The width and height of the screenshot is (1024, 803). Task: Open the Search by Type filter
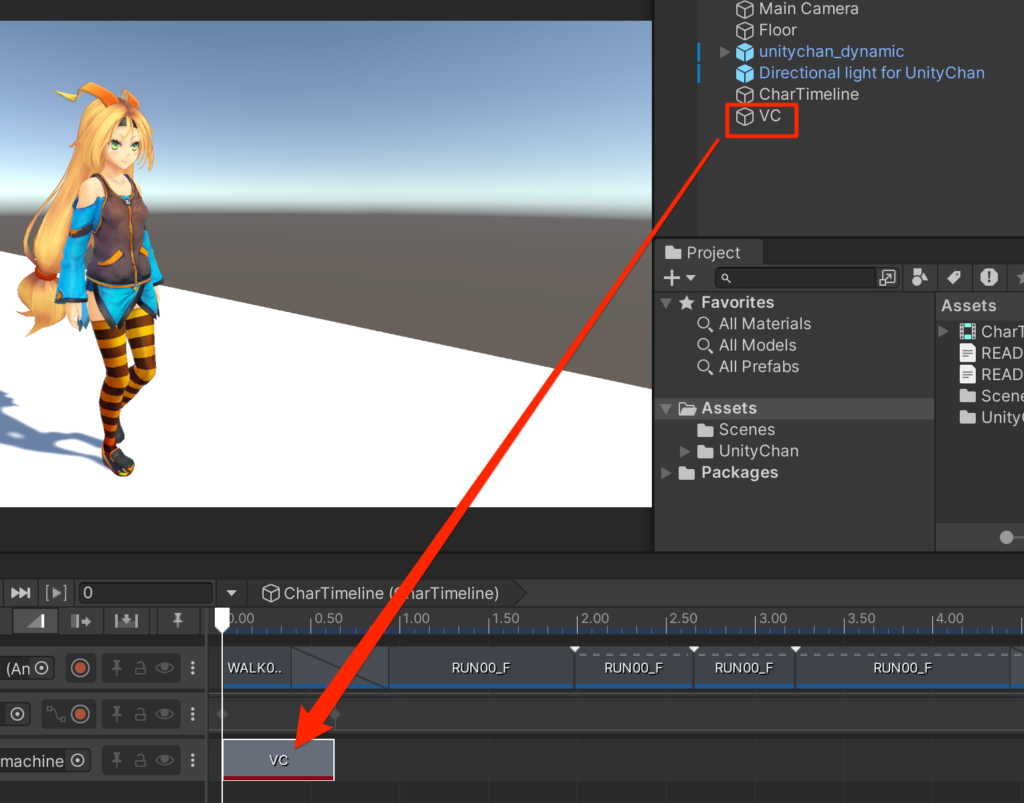(x=920, y=278)
